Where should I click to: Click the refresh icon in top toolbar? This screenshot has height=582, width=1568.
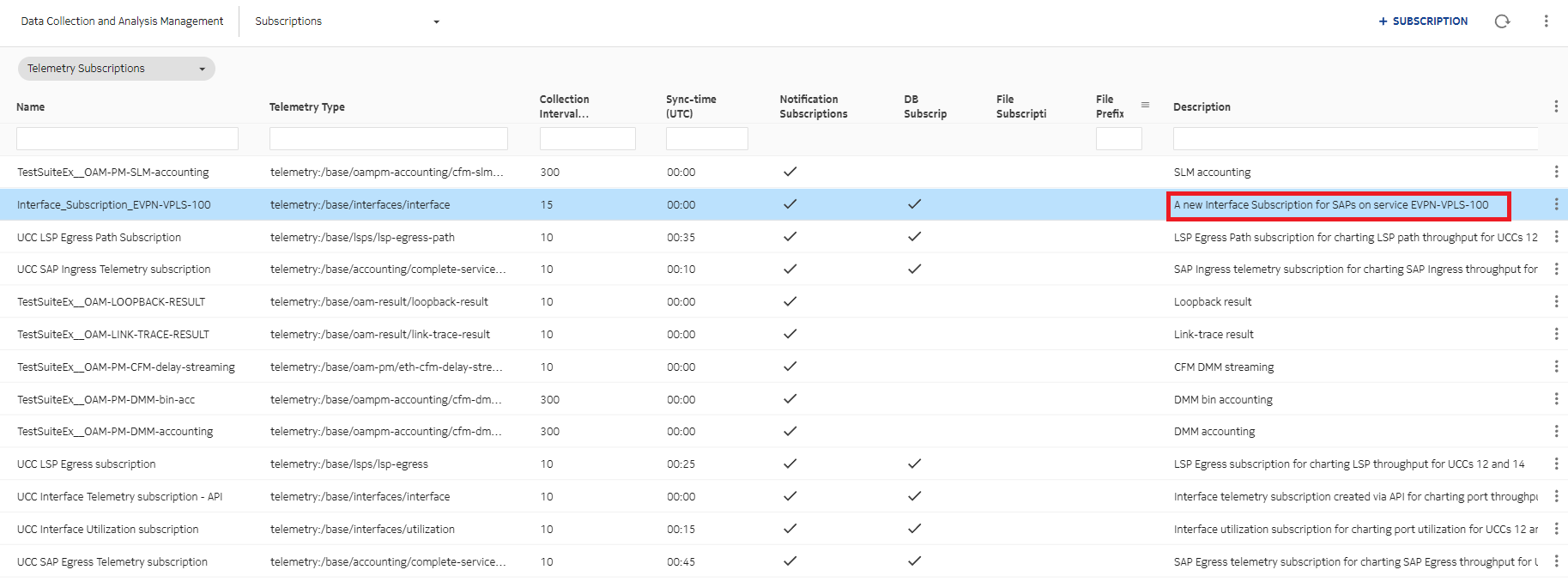(1502, 21)
